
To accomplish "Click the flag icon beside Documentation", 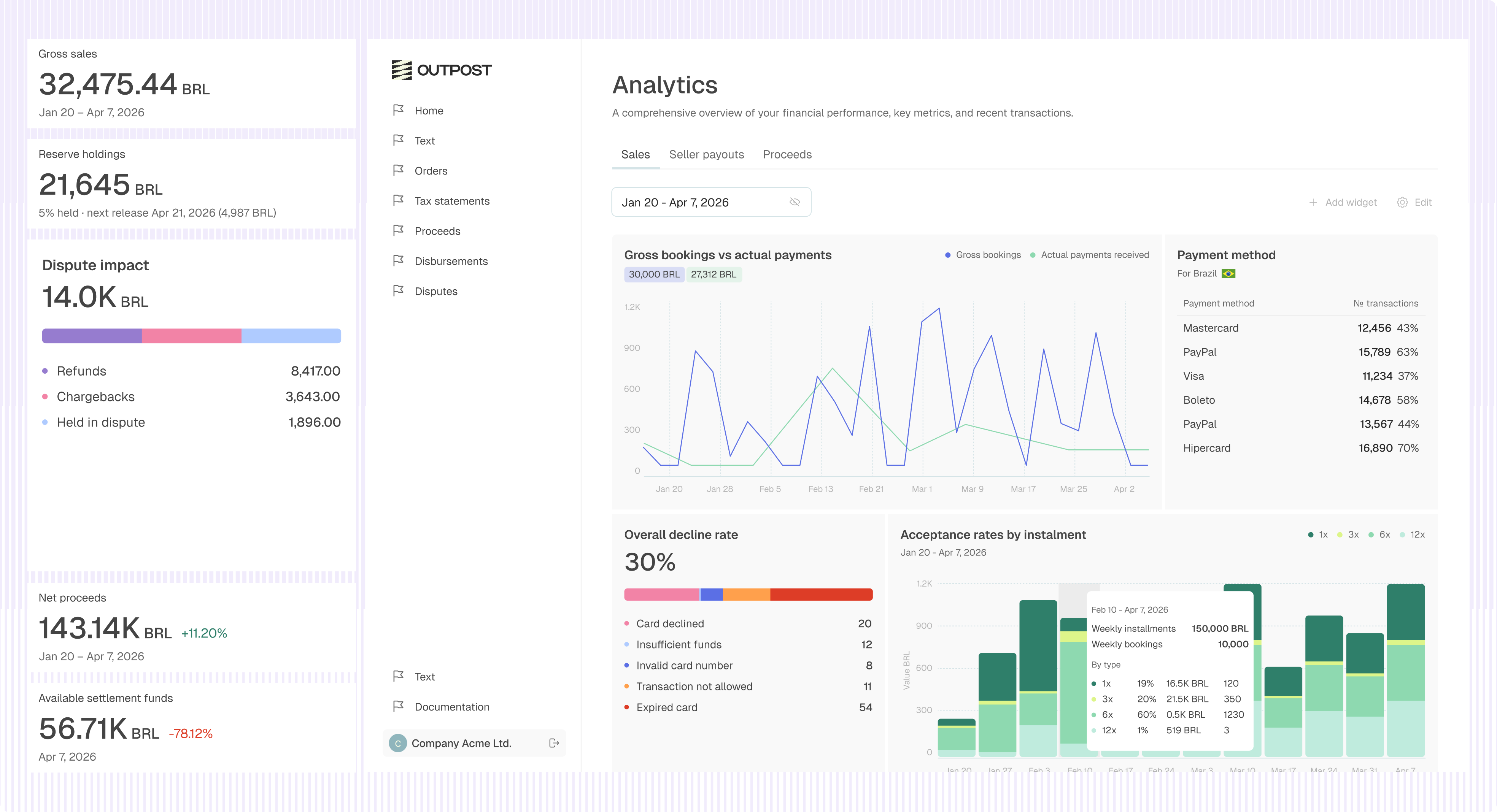I will 398,706.
